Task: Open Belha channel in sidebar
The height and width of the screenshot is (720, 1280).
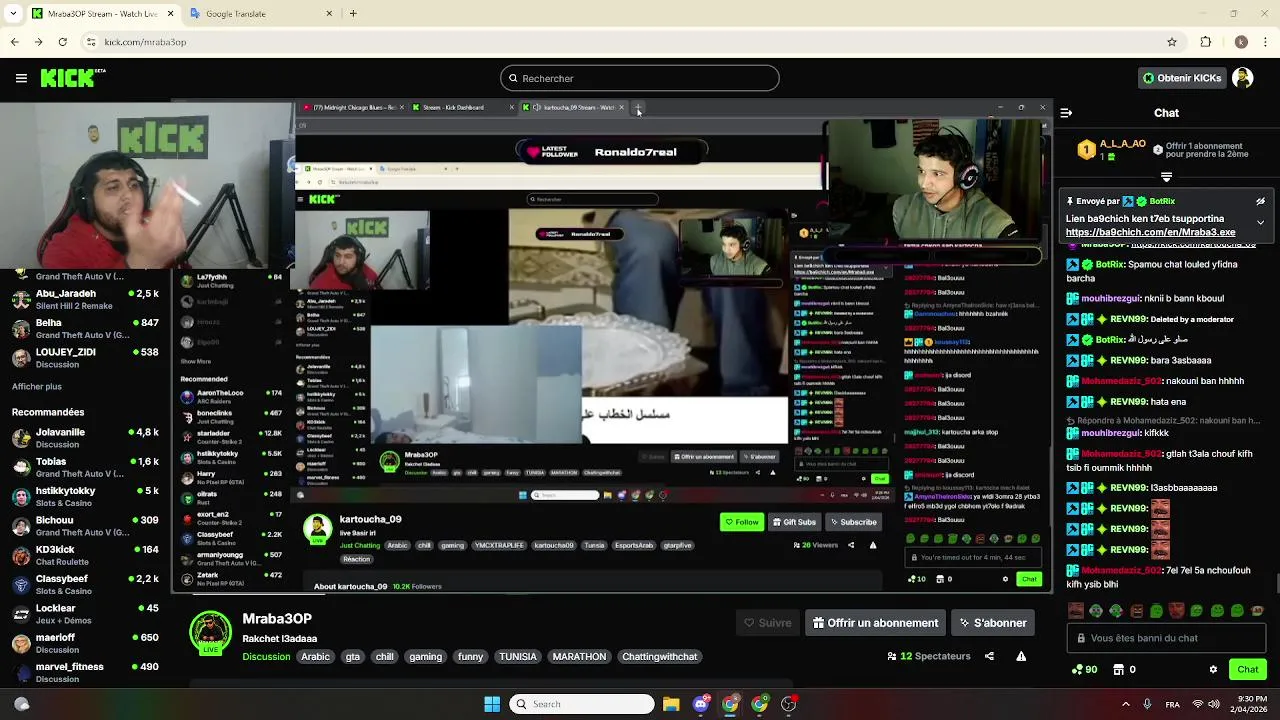Action: (85, 329)
